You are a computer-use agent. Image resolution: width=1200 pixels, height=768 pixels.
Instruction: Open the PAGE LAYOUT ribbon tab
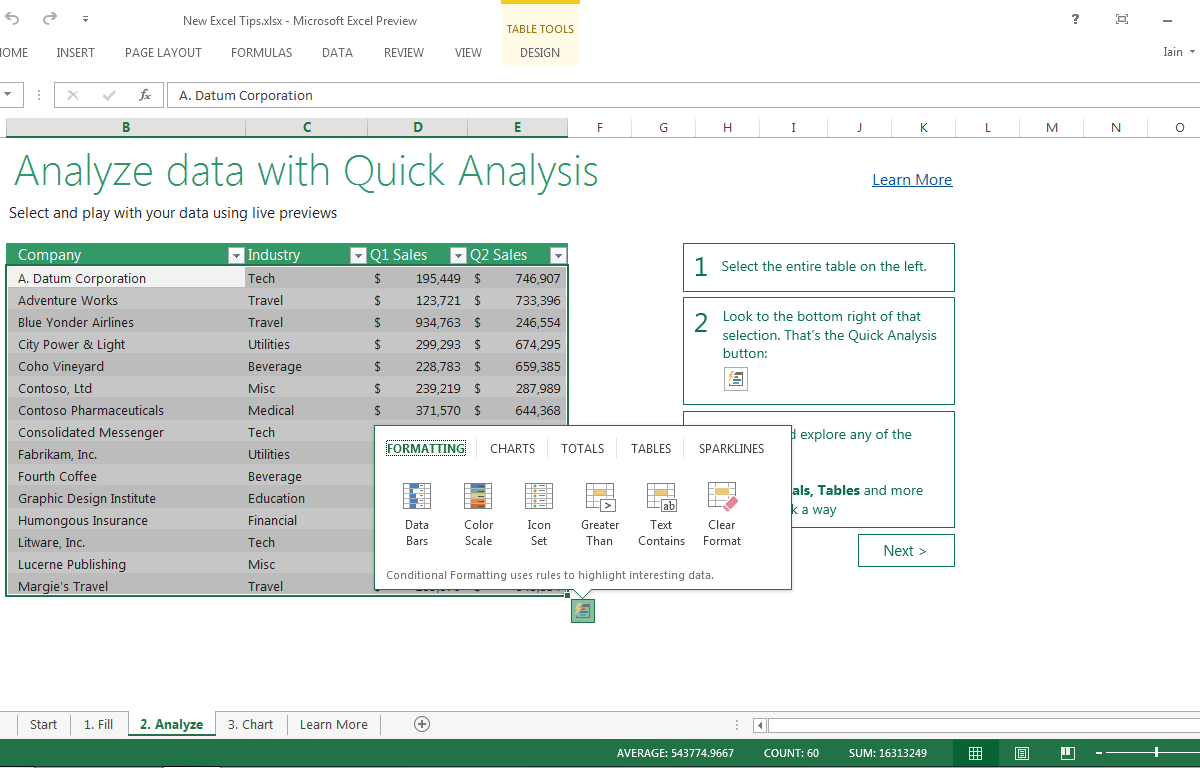click(x=163, y=53)
